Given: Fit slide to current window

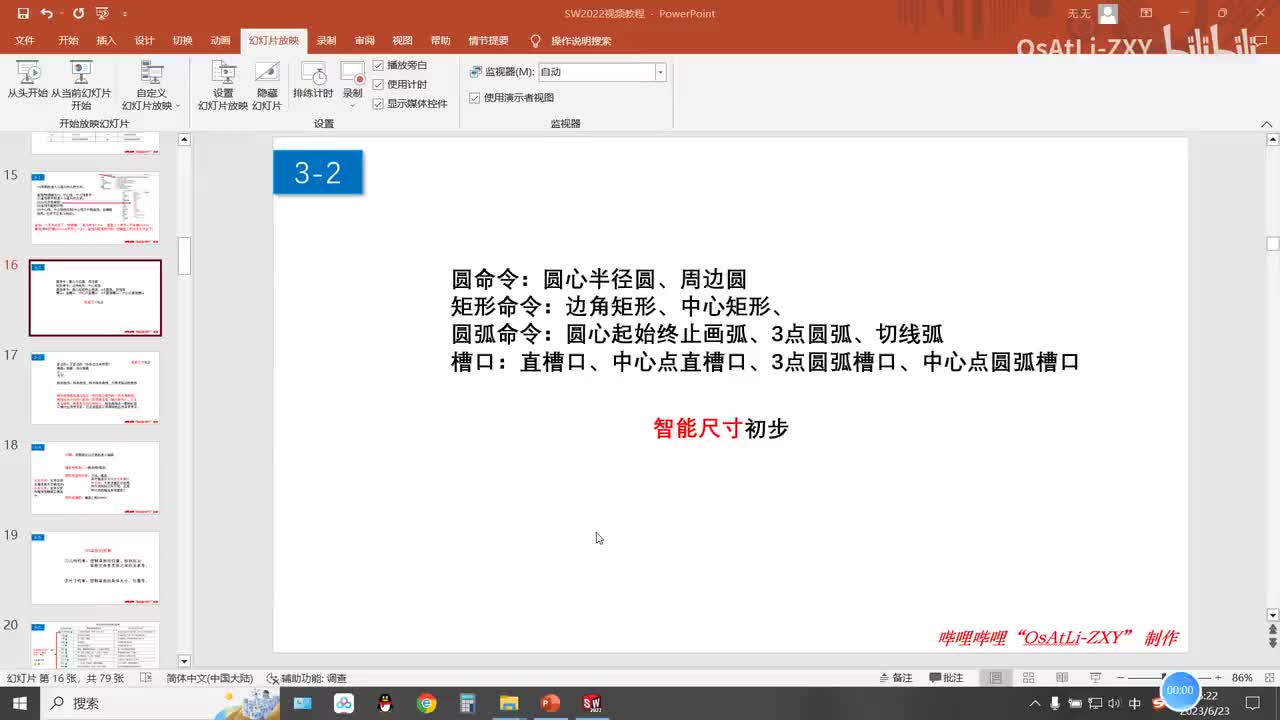Looking at the screenshot, I should click(x=1270, y=678).
